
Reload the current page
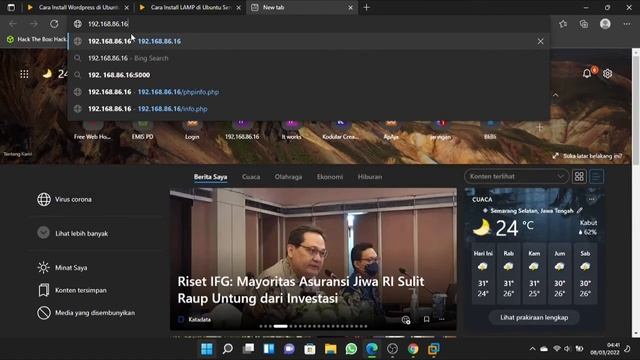[54, 24]
